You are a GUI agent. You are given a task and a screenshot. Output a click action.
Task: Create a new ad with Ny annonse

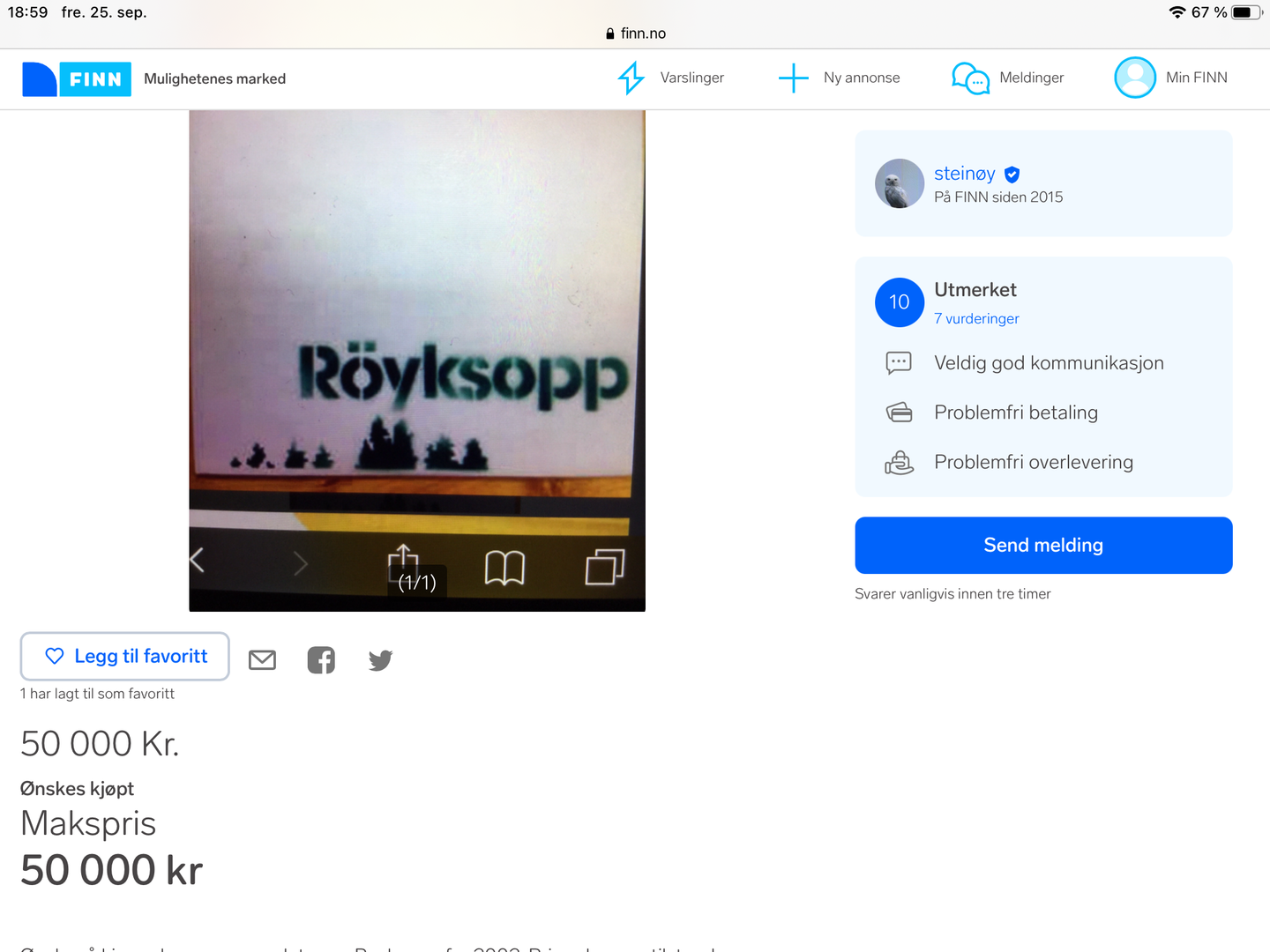click(839, 78)
